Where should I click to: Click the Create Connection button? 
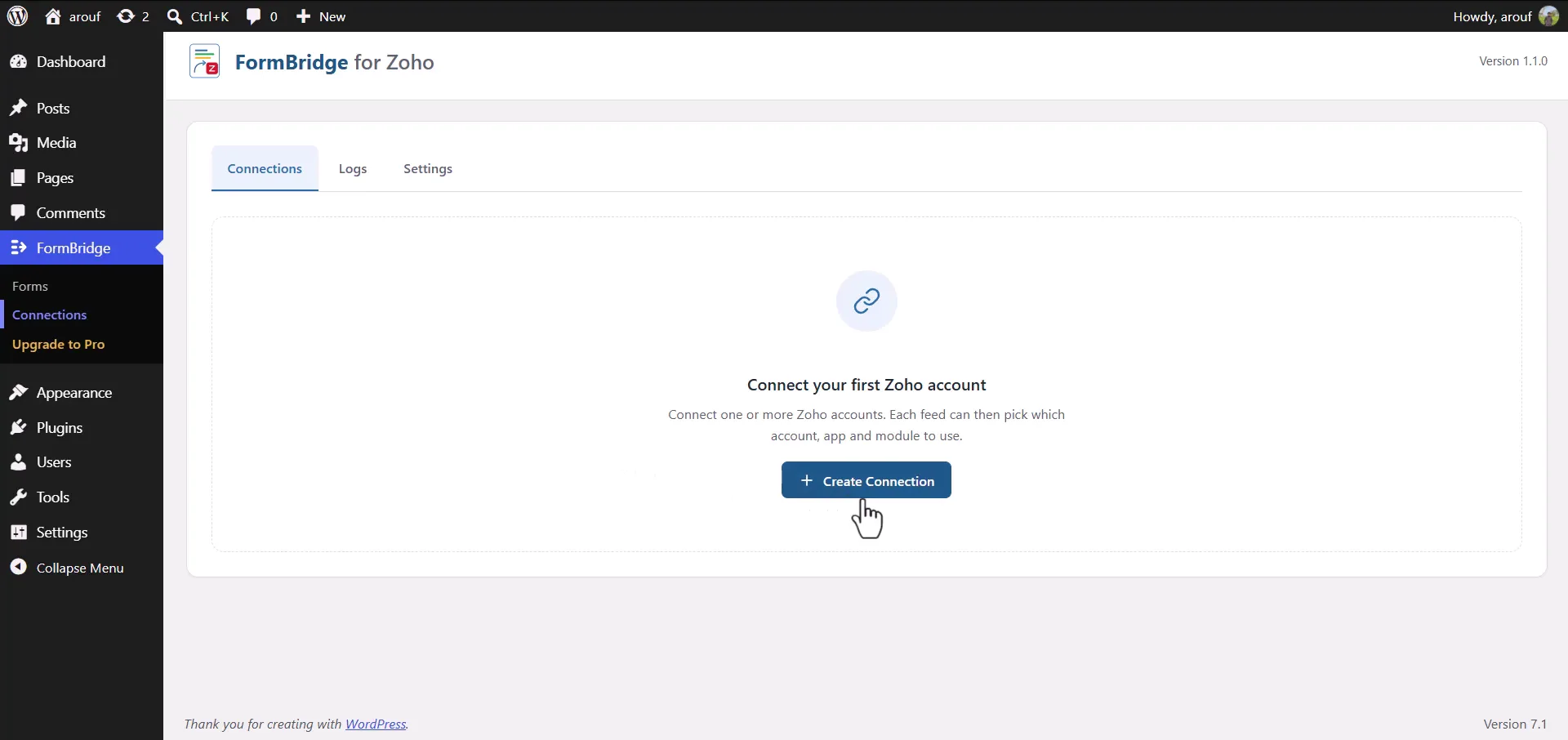tap(866, 480)
